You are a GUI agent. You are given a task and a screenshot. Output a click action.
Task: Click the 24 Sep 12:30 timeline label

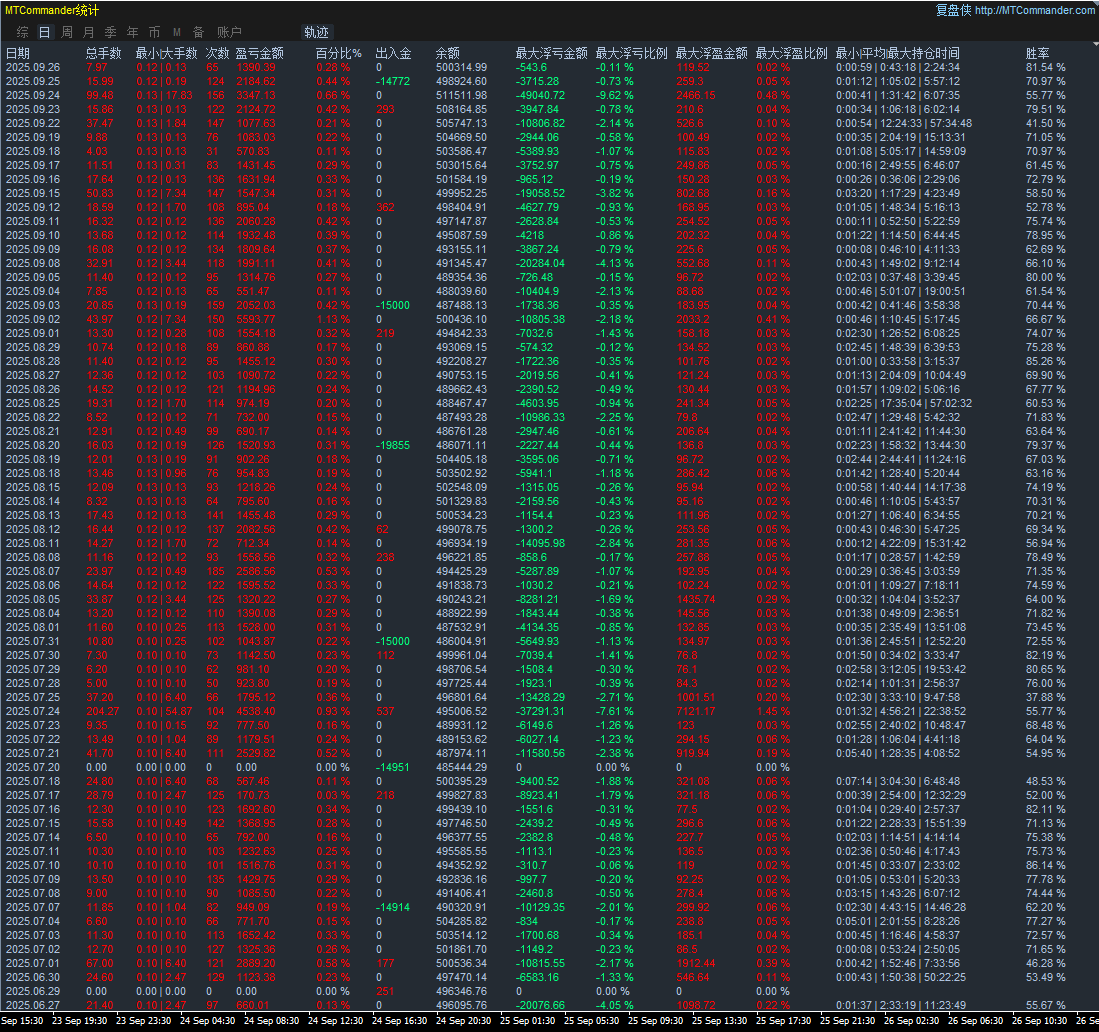point(335,1021)
